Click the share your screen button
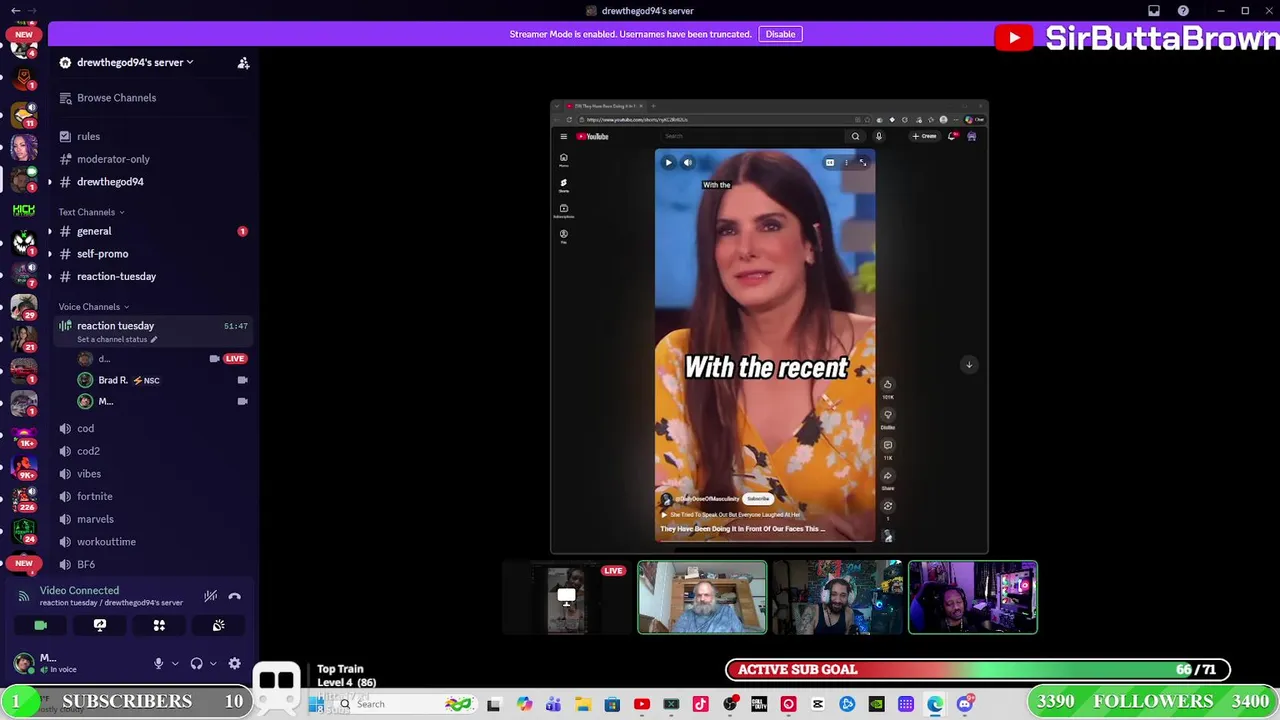Image resolution: width=1280 pixels, height=720 pixels. [x=100, y=625]
